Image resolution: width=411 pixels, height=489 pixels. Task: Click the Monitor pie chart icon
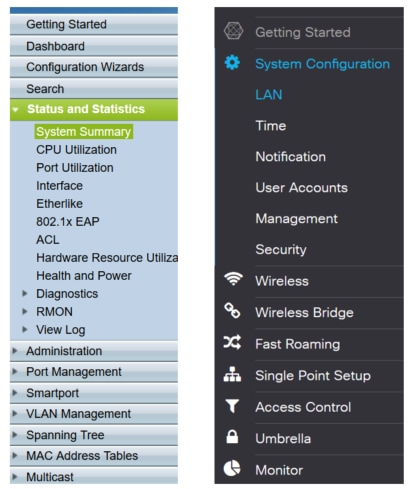pos(232,468)
